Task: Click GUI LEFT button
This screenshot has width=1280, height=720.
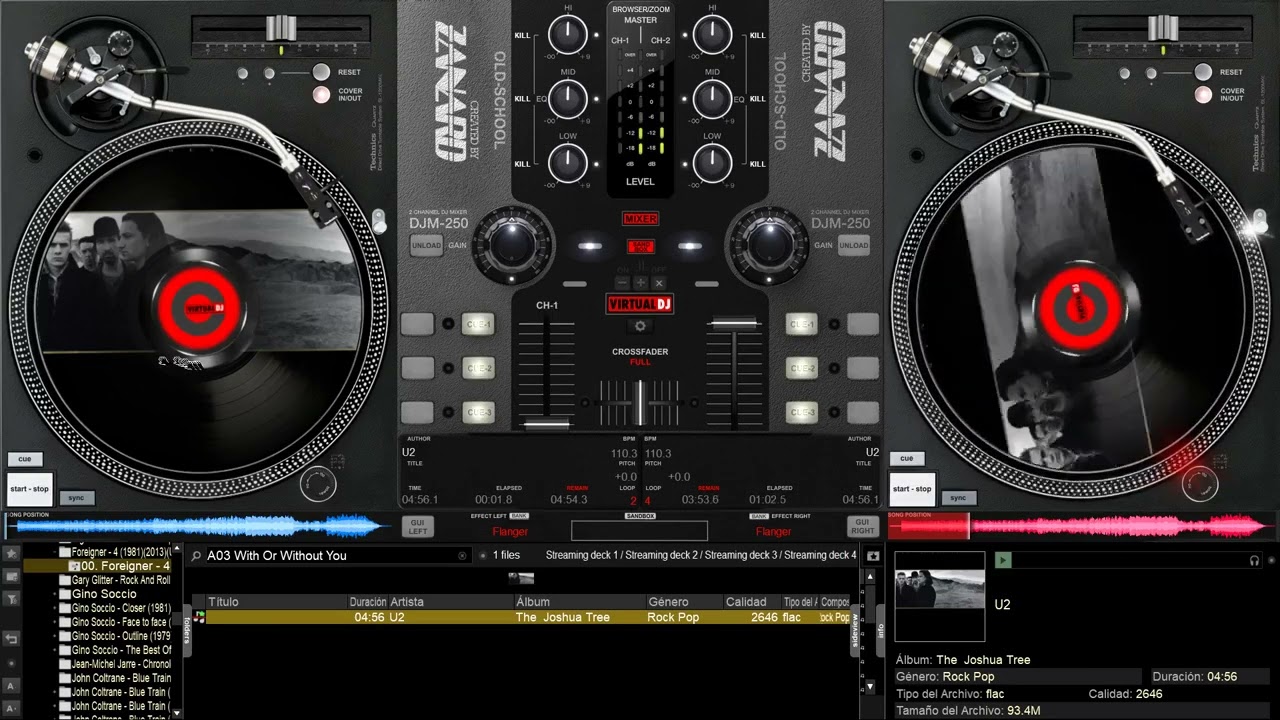Action: (x=418, y=526)
